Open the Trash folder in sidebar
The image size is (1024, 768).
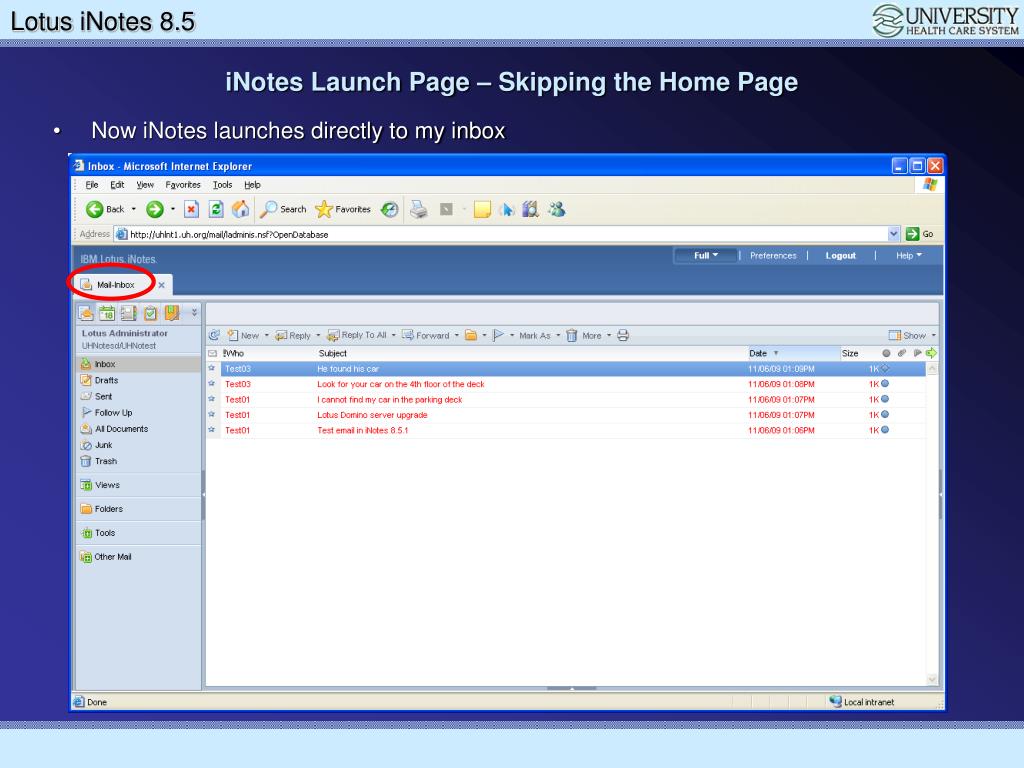[x=106, y=461]
